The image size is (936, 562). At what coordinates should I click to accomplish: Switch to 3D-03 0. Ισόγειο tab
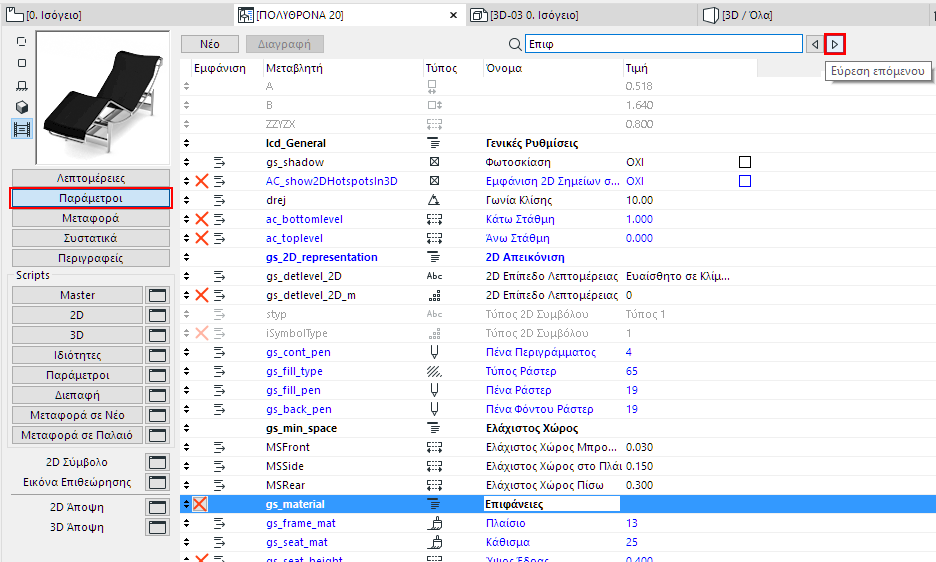[x=581, y=15]
